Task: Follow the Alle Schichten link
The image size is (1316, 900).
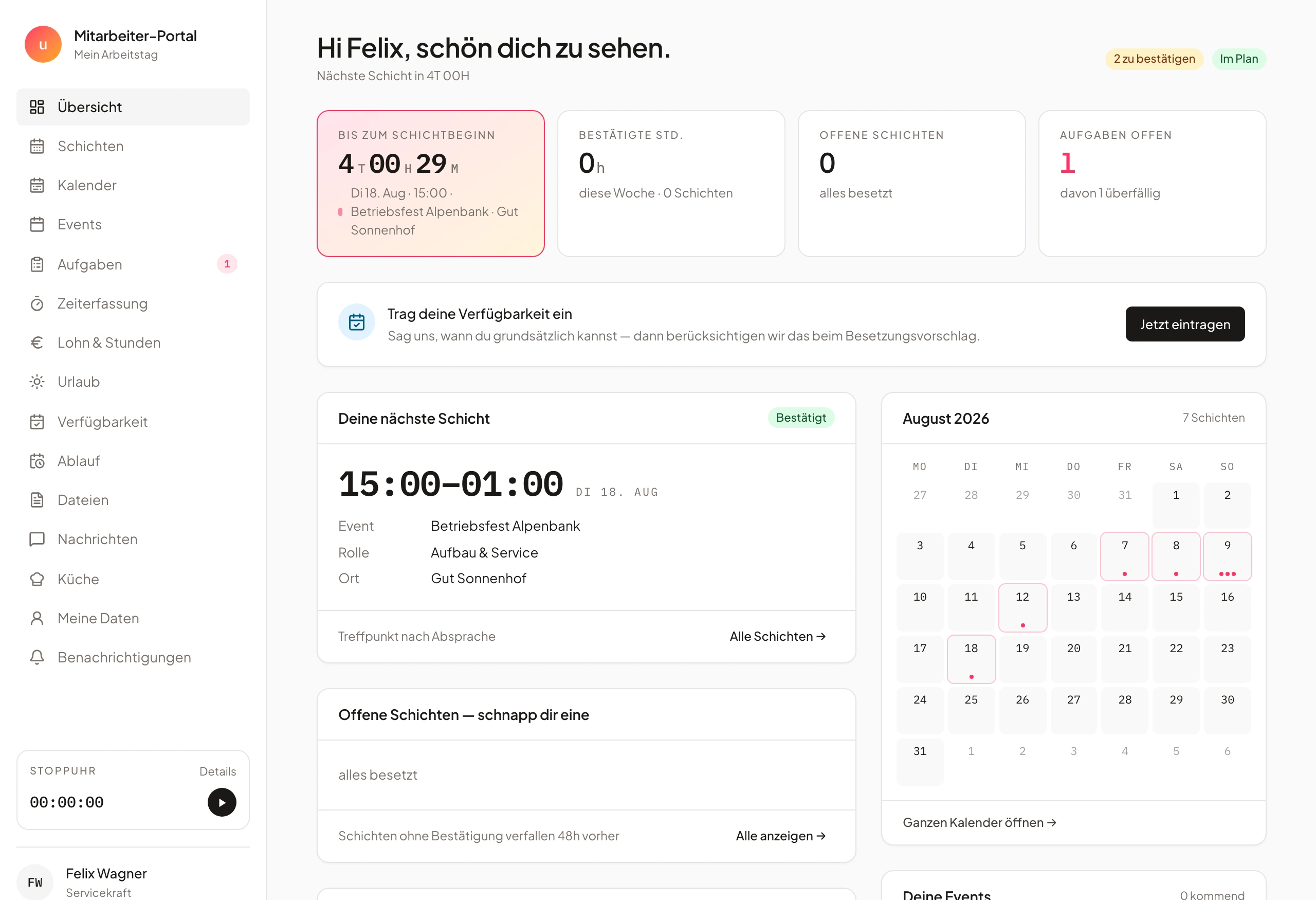Action: tap(777, 636)
